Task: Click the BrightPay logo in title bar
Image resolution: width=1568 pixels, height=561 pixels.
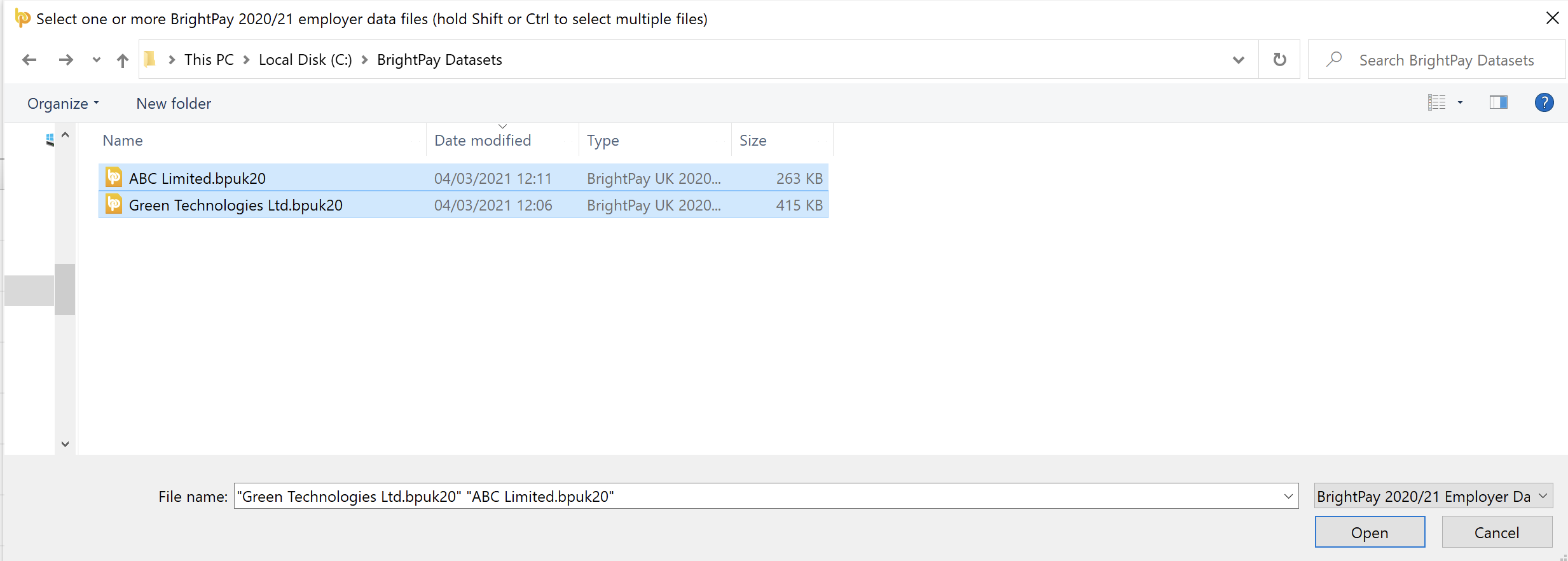Action: tap(22, 18)
